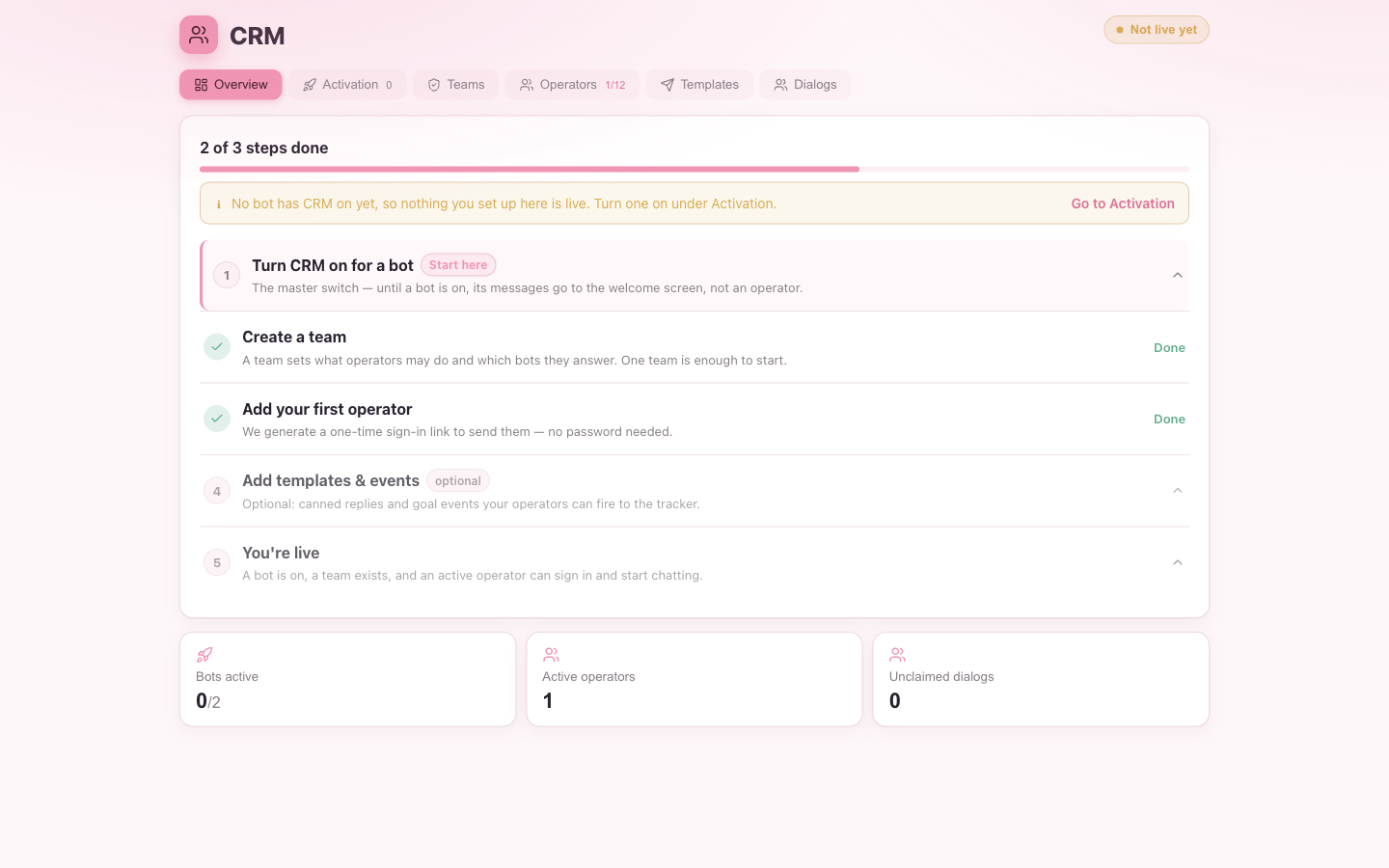Open the Unclaimed dialogs stat card
1389x868 pixels.
click(1041, 679)
